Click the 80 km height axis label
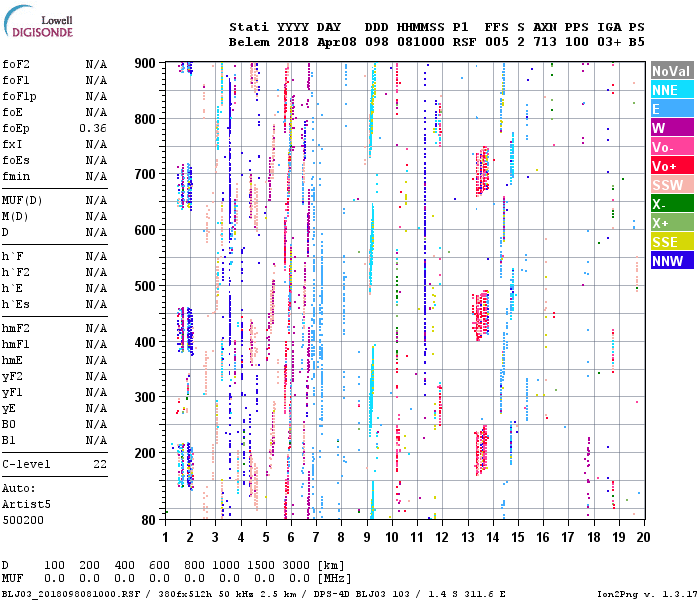 [149, 520]
